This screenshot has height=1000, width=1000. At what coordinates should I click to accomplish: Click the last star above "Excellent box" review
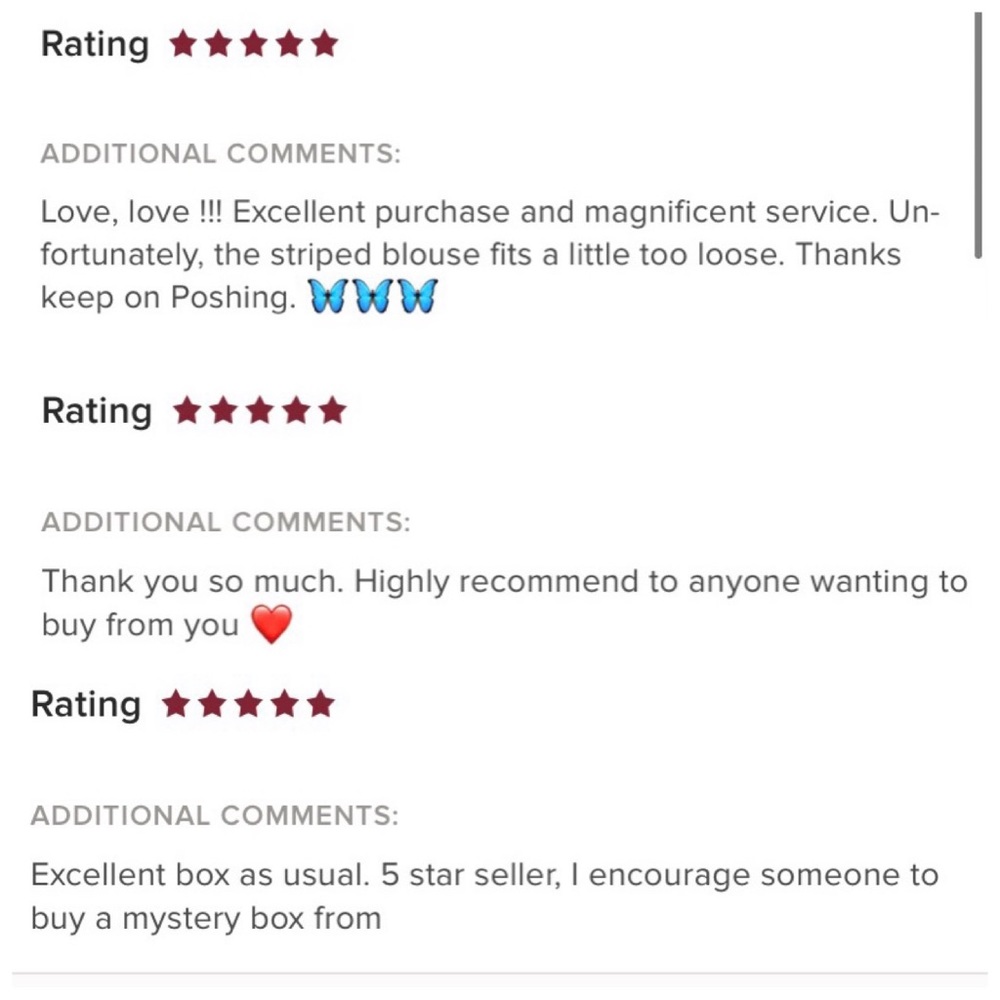click(321, 705)
